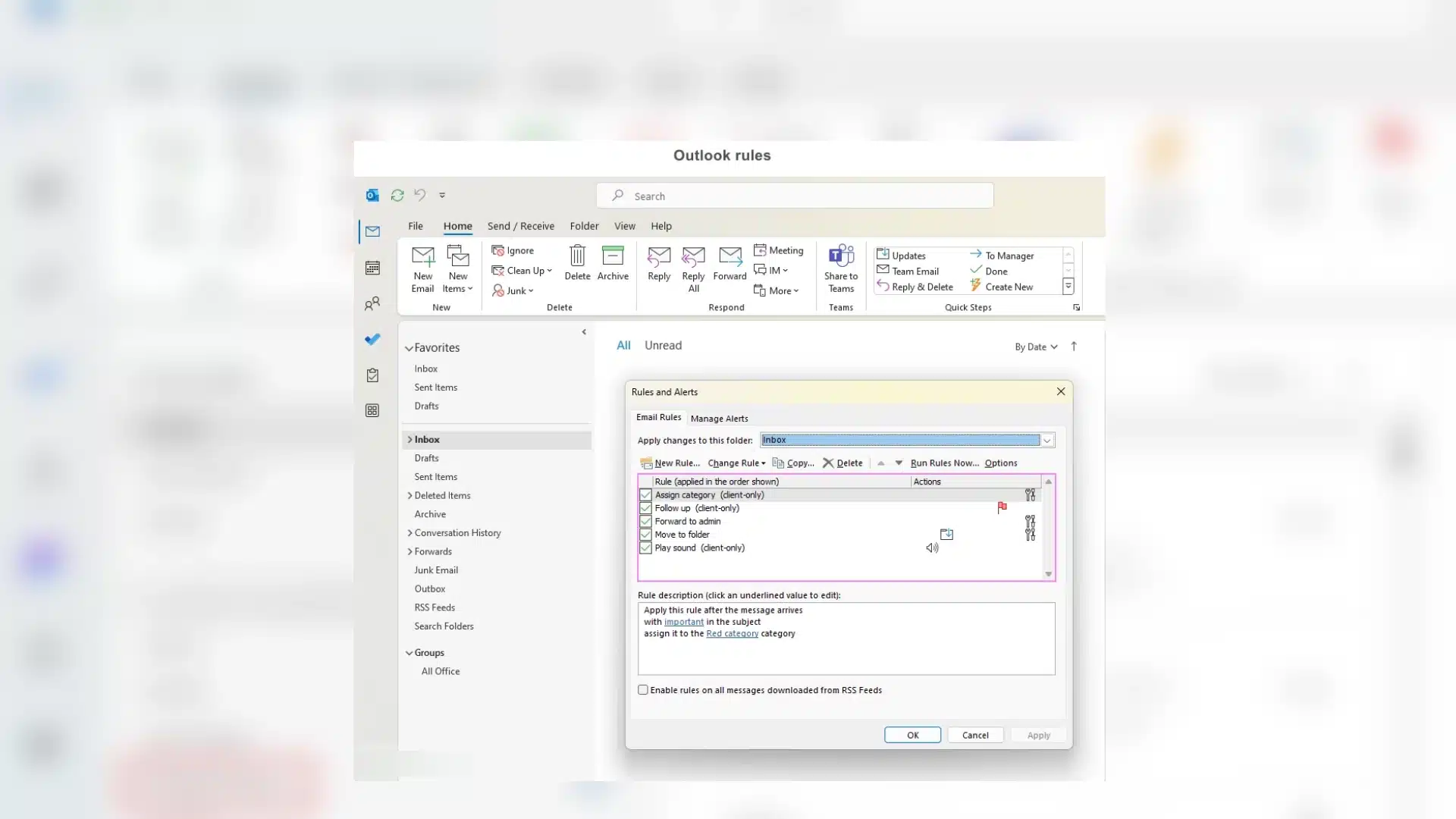Click in the Search box
1456x819 pixels.
tap(795, 196)
